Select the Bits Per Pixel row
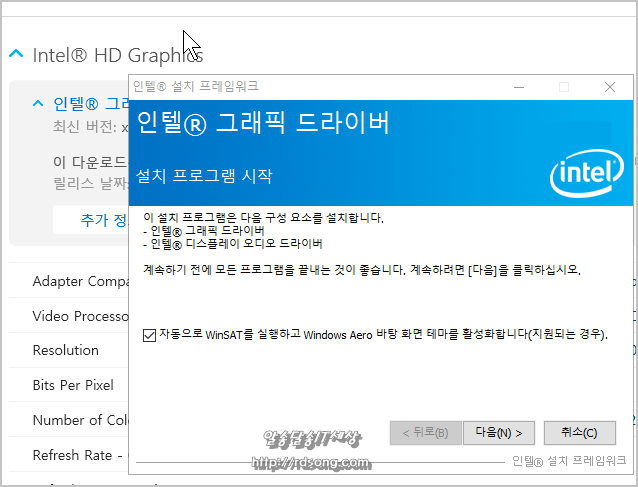The height and width of the screenshot is (487, 638). tap(68, 385)
